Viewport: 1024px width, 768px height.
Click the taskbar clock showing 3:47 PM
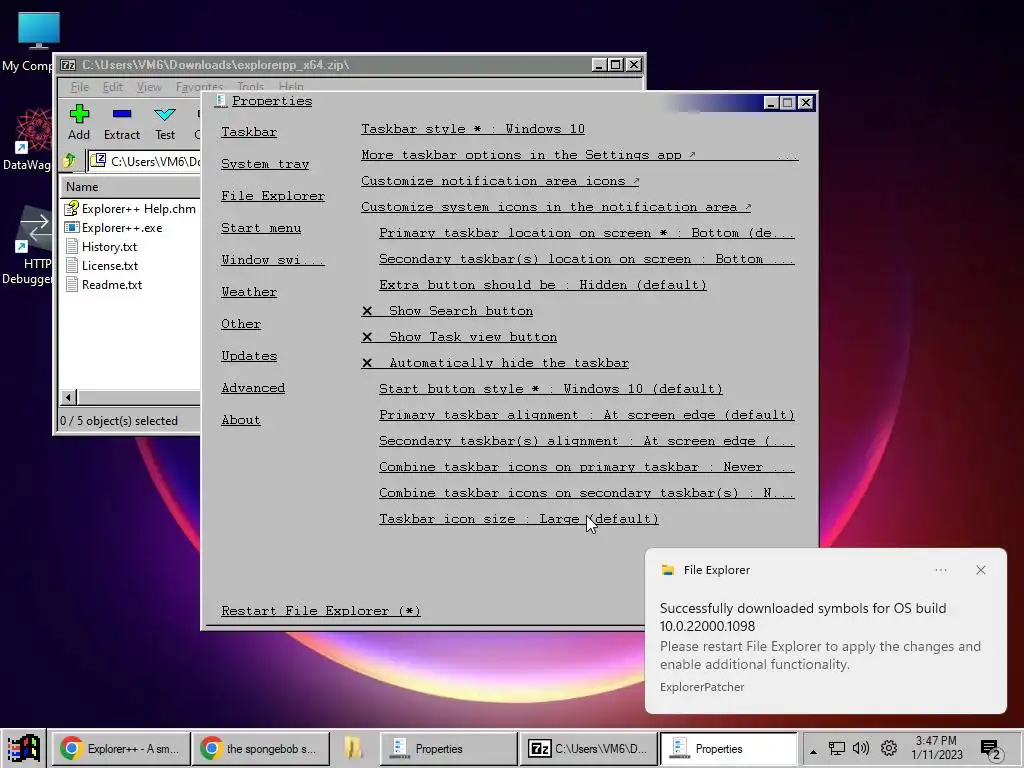tap(936, 748)
